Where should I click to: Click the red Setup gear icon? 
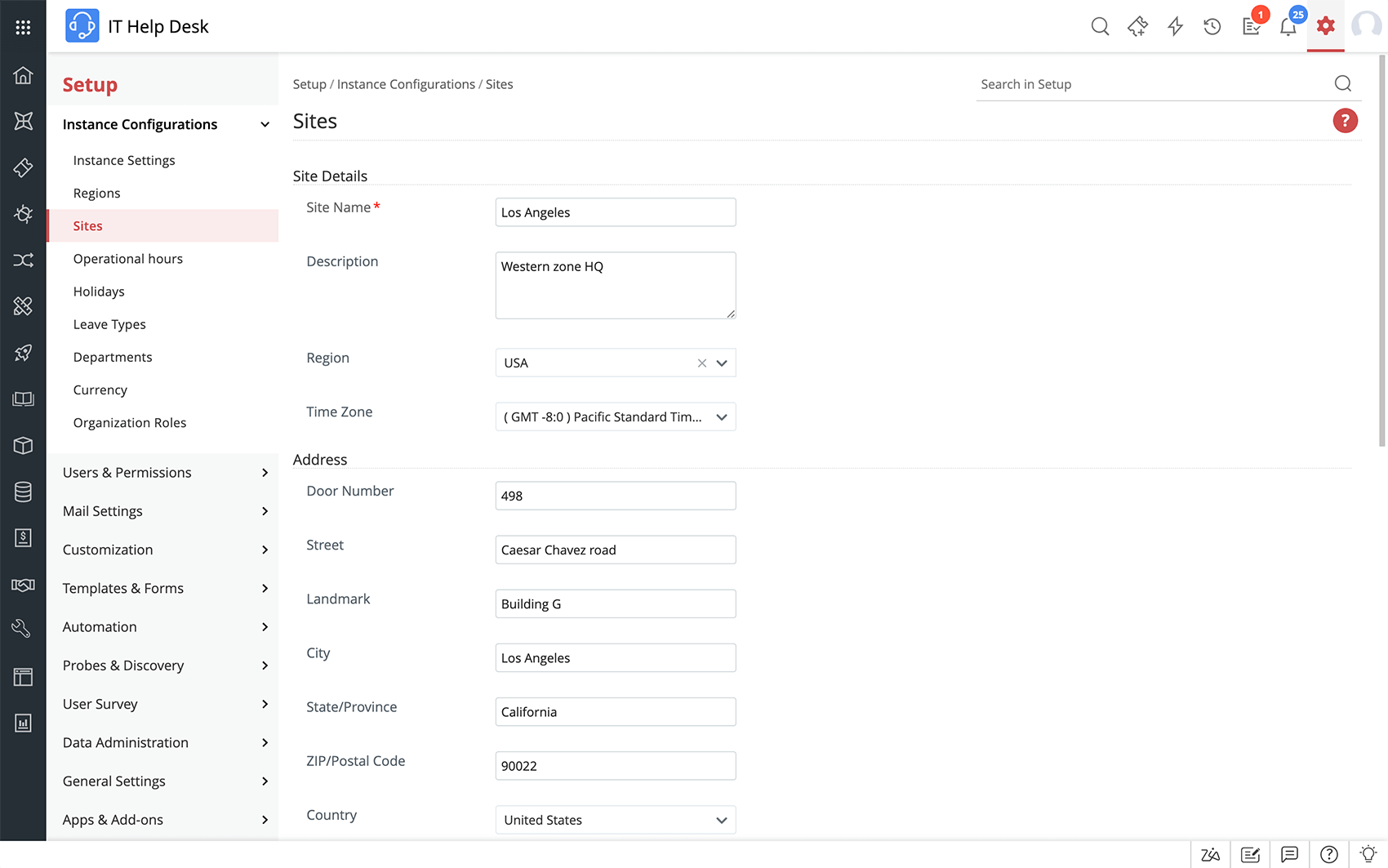pyautogui.click(x=1325, y=26)
